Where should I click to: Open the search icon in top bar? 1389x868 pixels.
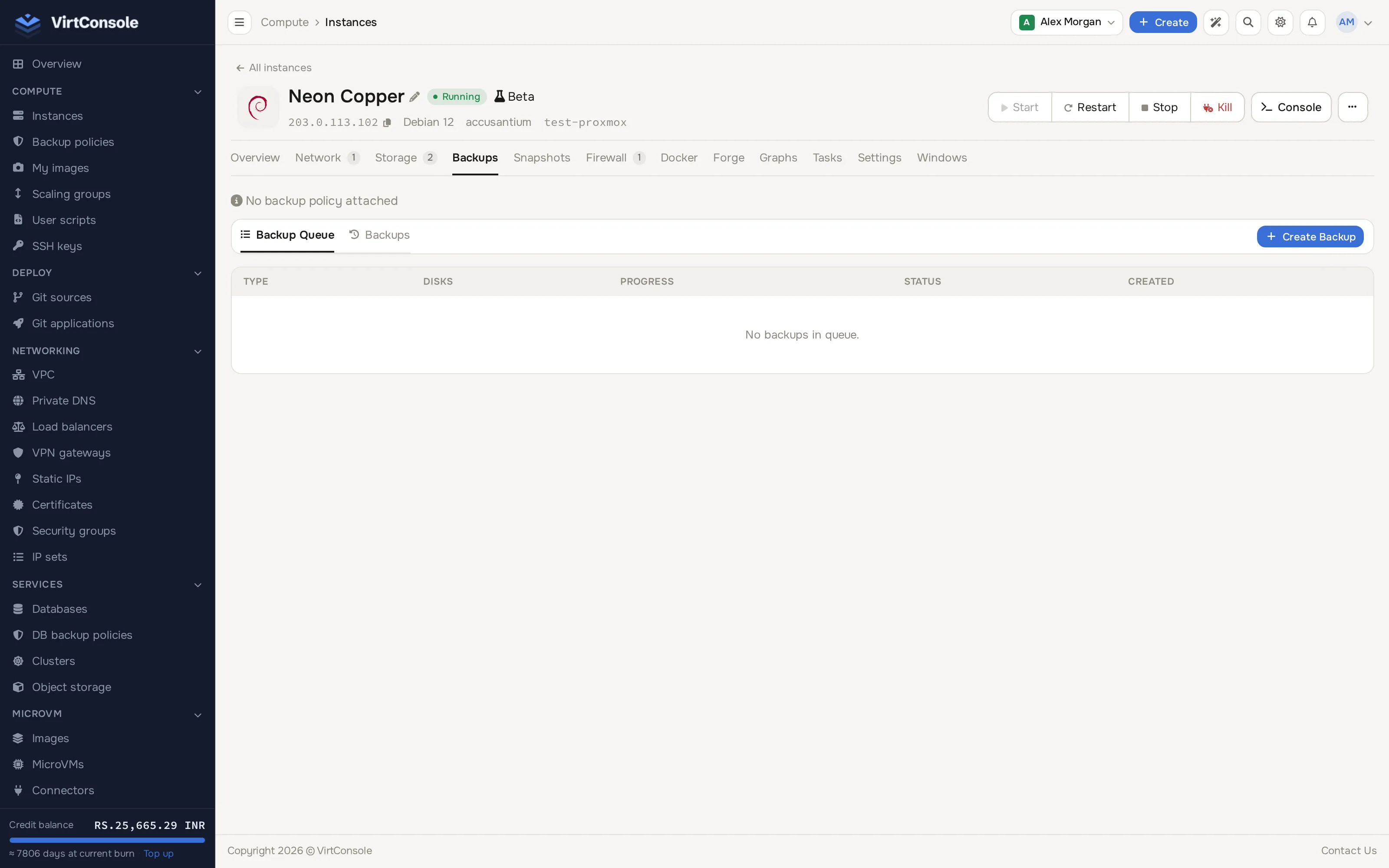[1248, 23]
